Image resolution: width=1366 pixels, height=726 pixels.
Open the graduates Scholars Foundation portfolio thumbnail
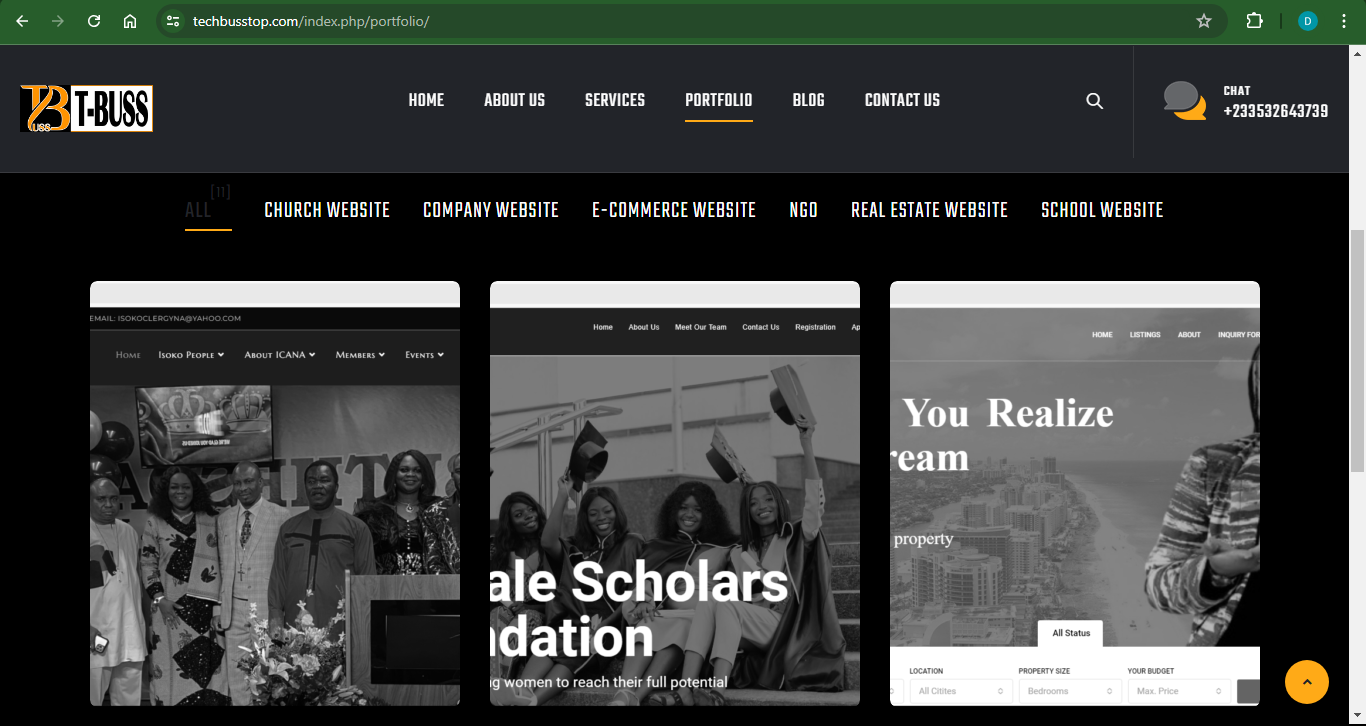click(675, 495)
